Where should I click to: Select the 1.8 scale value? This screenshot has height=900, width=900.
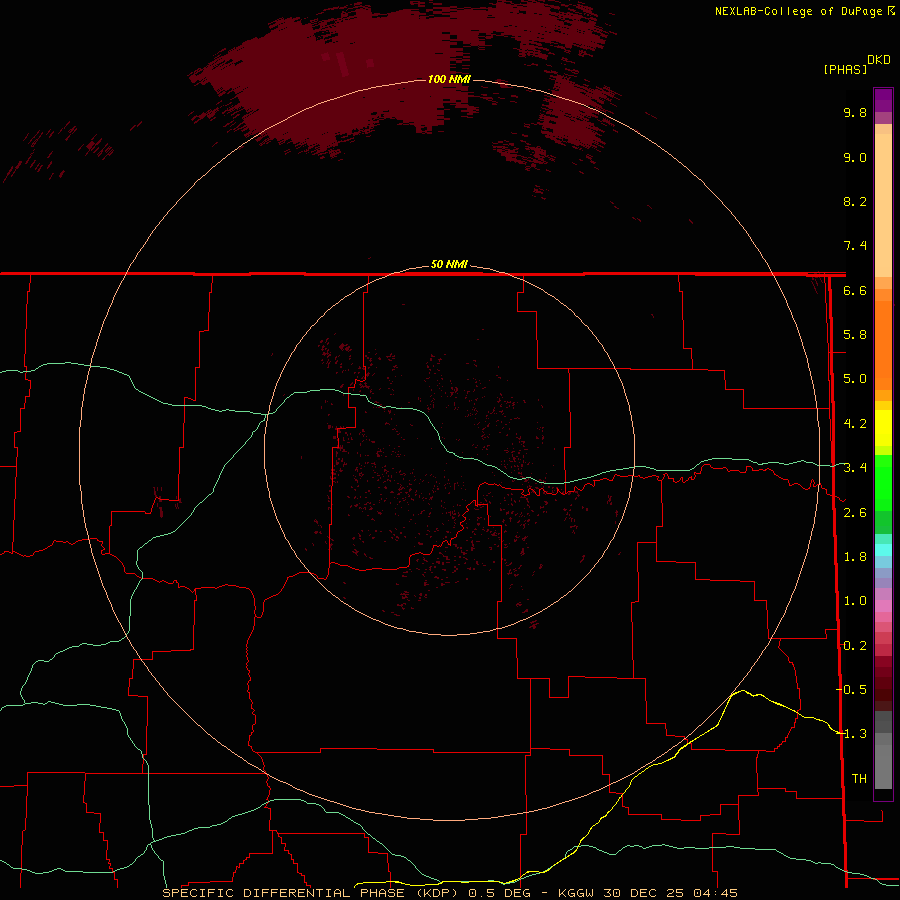[x=855, y=557]
